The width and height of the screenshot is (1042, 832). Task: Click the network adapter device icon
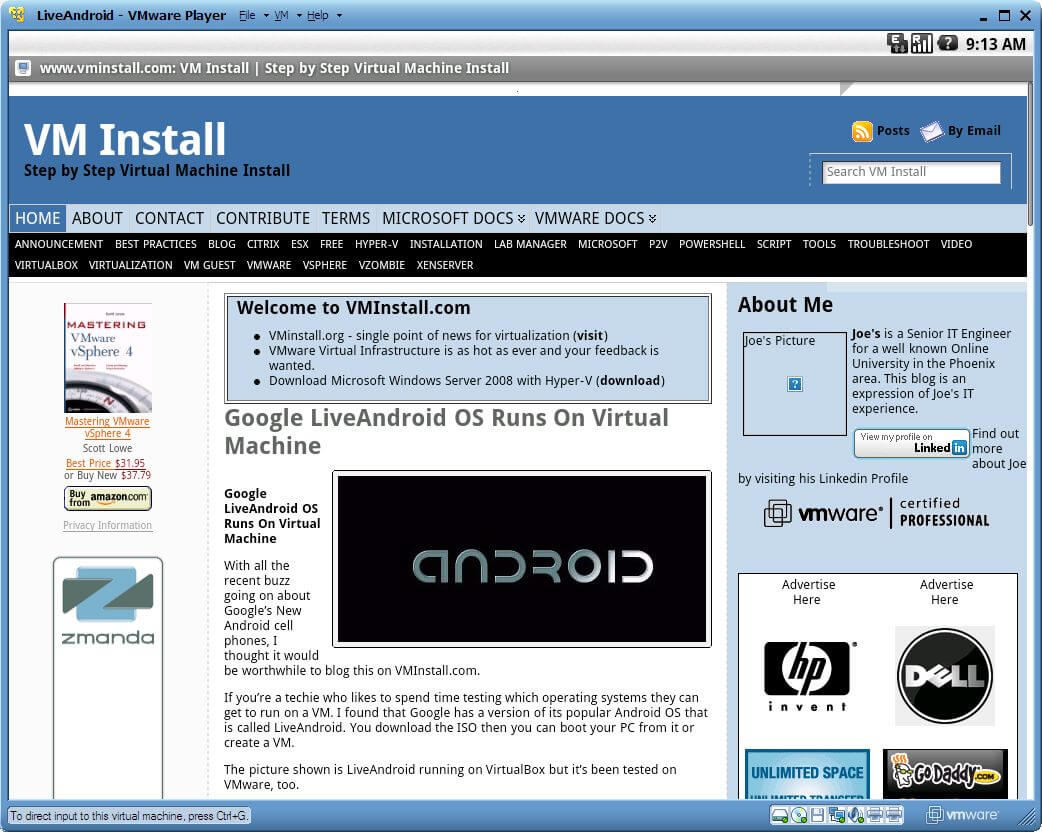pyautogui.click(x=837, y=815)
